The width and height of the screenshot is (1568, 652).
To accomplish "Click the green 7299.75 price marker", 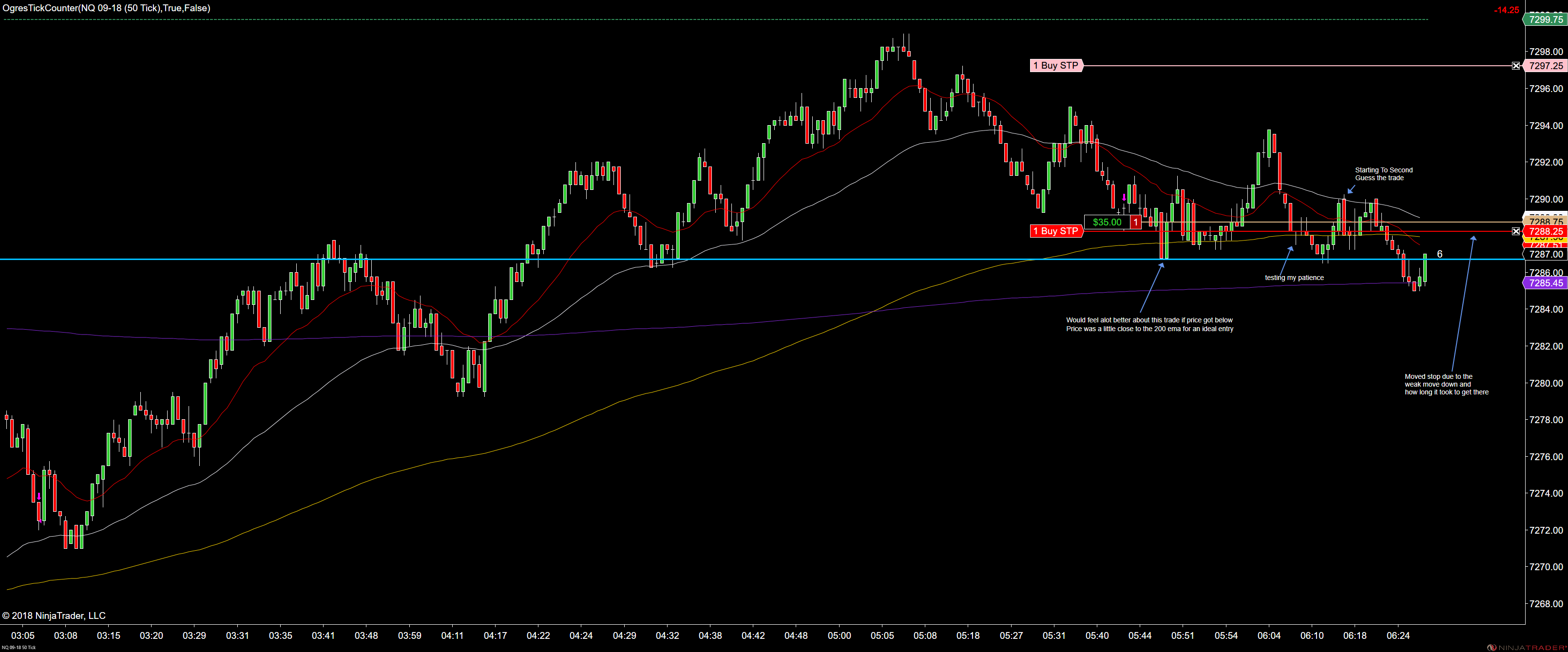I will 1545,19.
